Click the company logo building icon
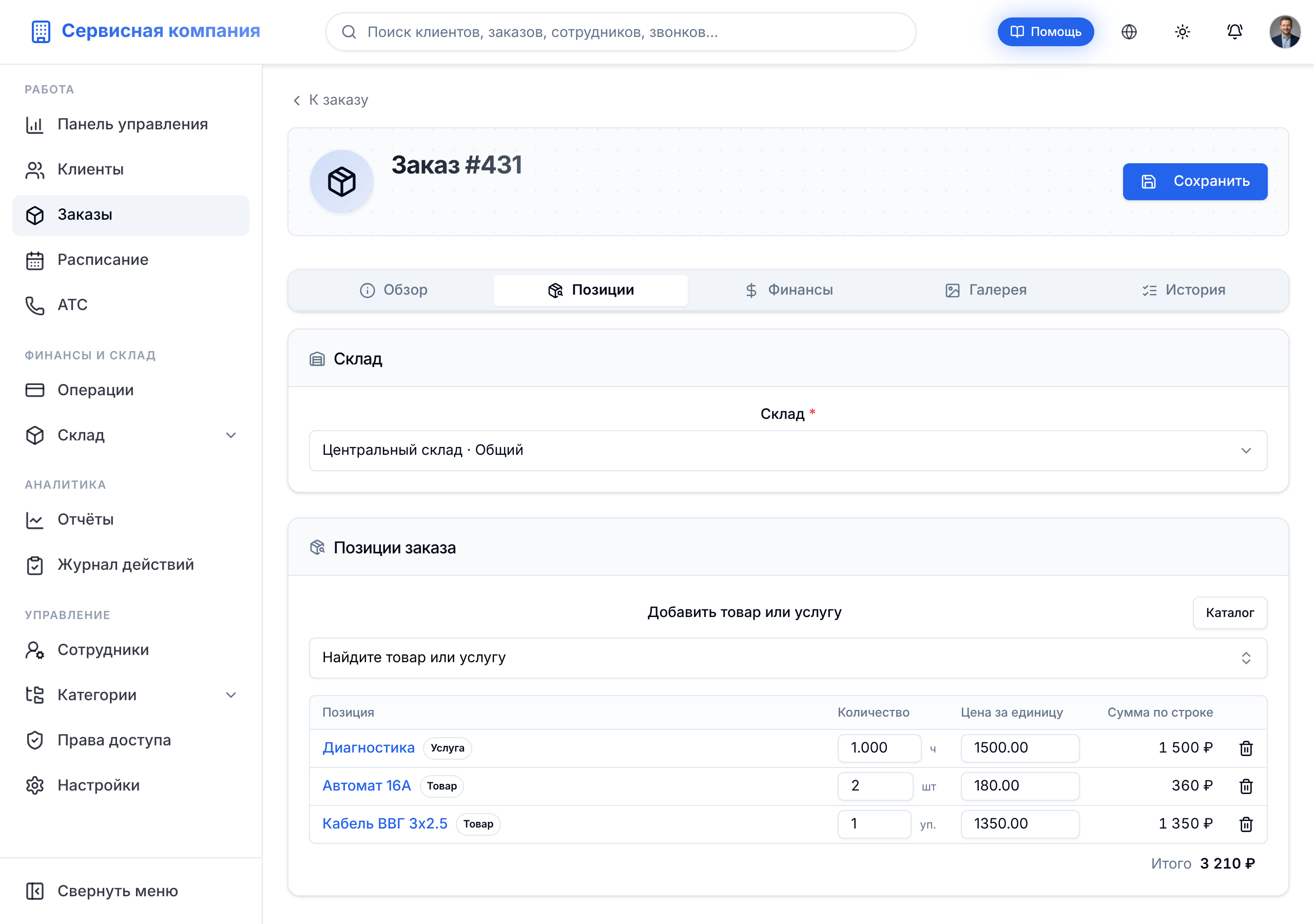1314x924 pixels. click(x=41, y=31)
